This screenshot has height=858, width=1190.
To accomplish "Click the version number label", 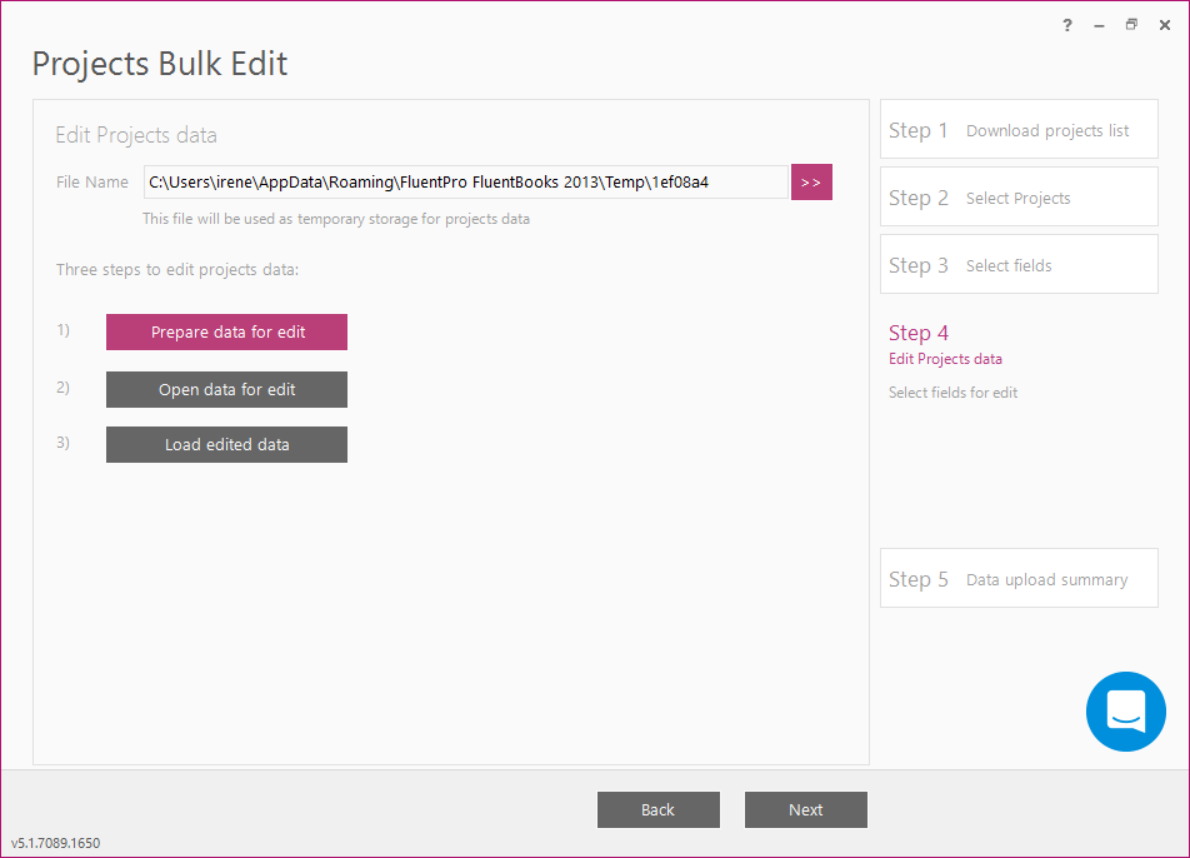I will 56,843.
